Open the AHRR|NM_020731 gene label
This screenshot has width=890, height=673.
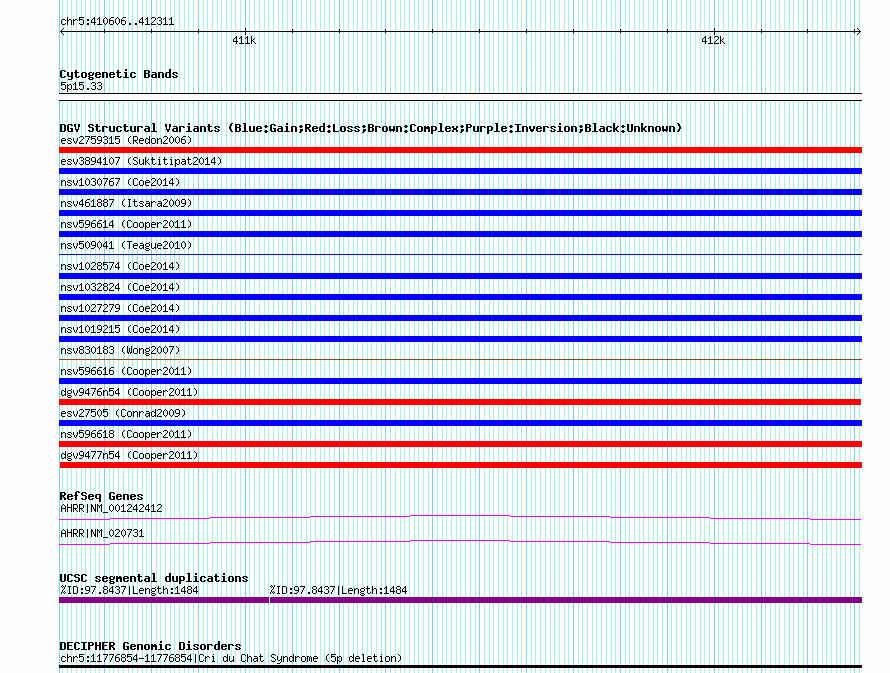[102, 533]
